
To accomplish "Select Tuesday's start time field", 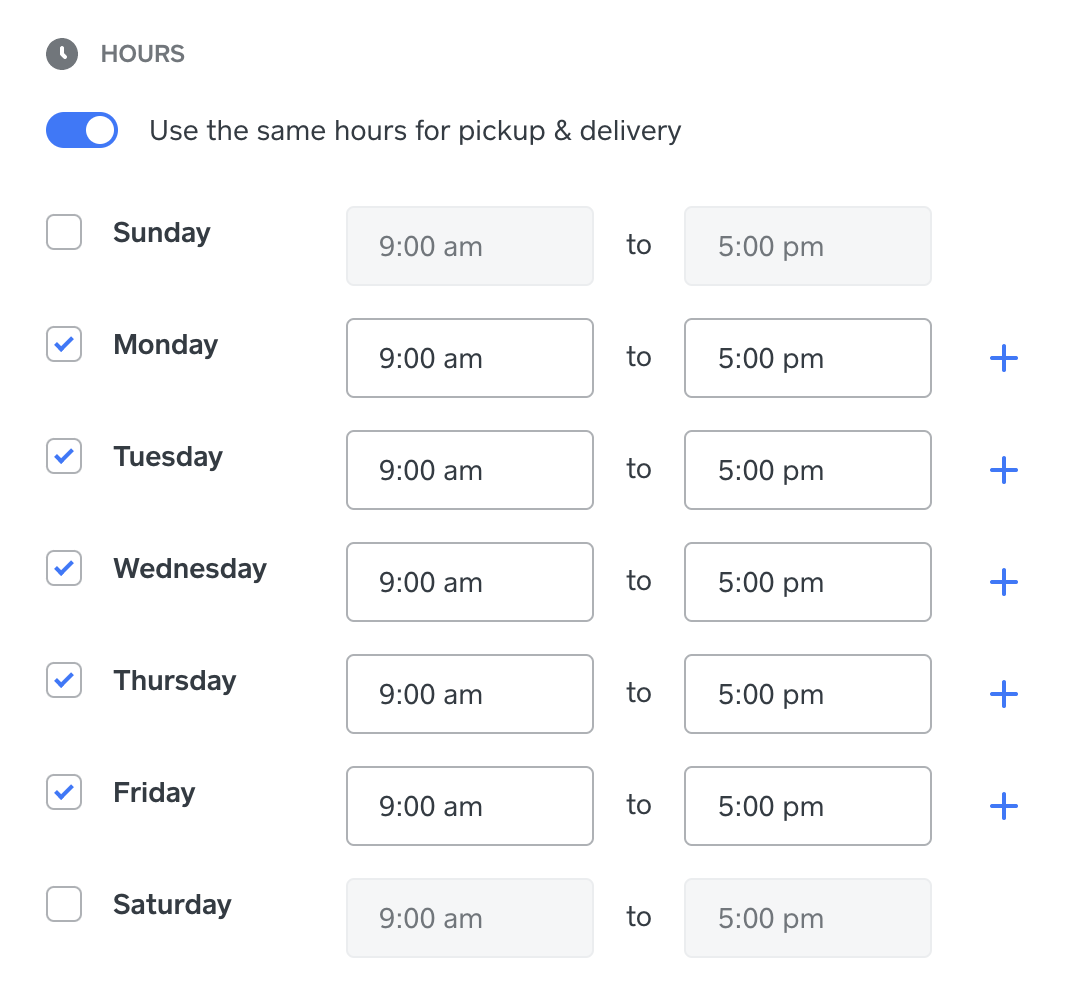I will 469,470.
